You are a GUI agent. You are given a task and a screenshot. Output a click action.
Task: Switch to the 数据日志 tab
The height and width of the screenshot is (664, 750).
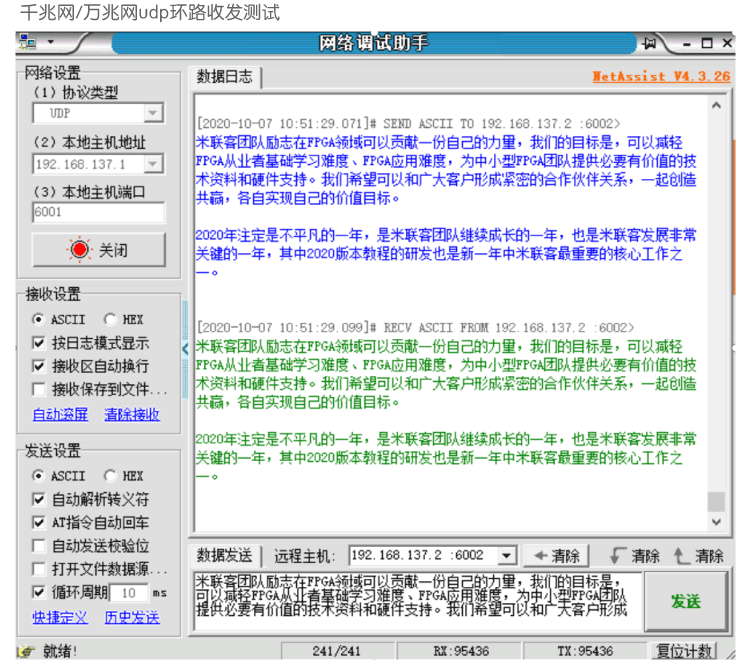225,77
